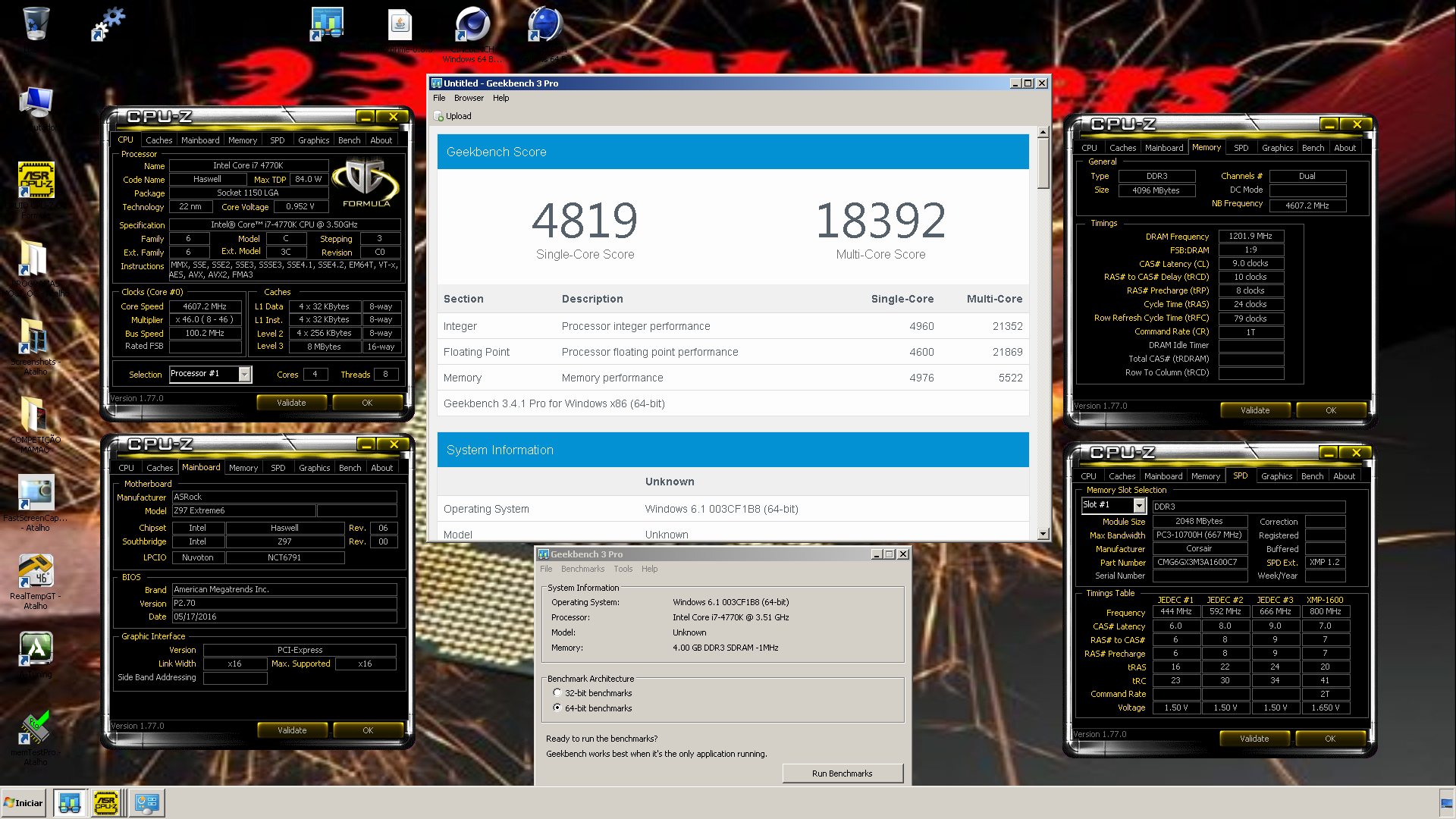This screenshot has height=819, width=1456.
Task: Click the 4819 Single-Core Score
Action: pyautogui.click(x=585, y=221)
